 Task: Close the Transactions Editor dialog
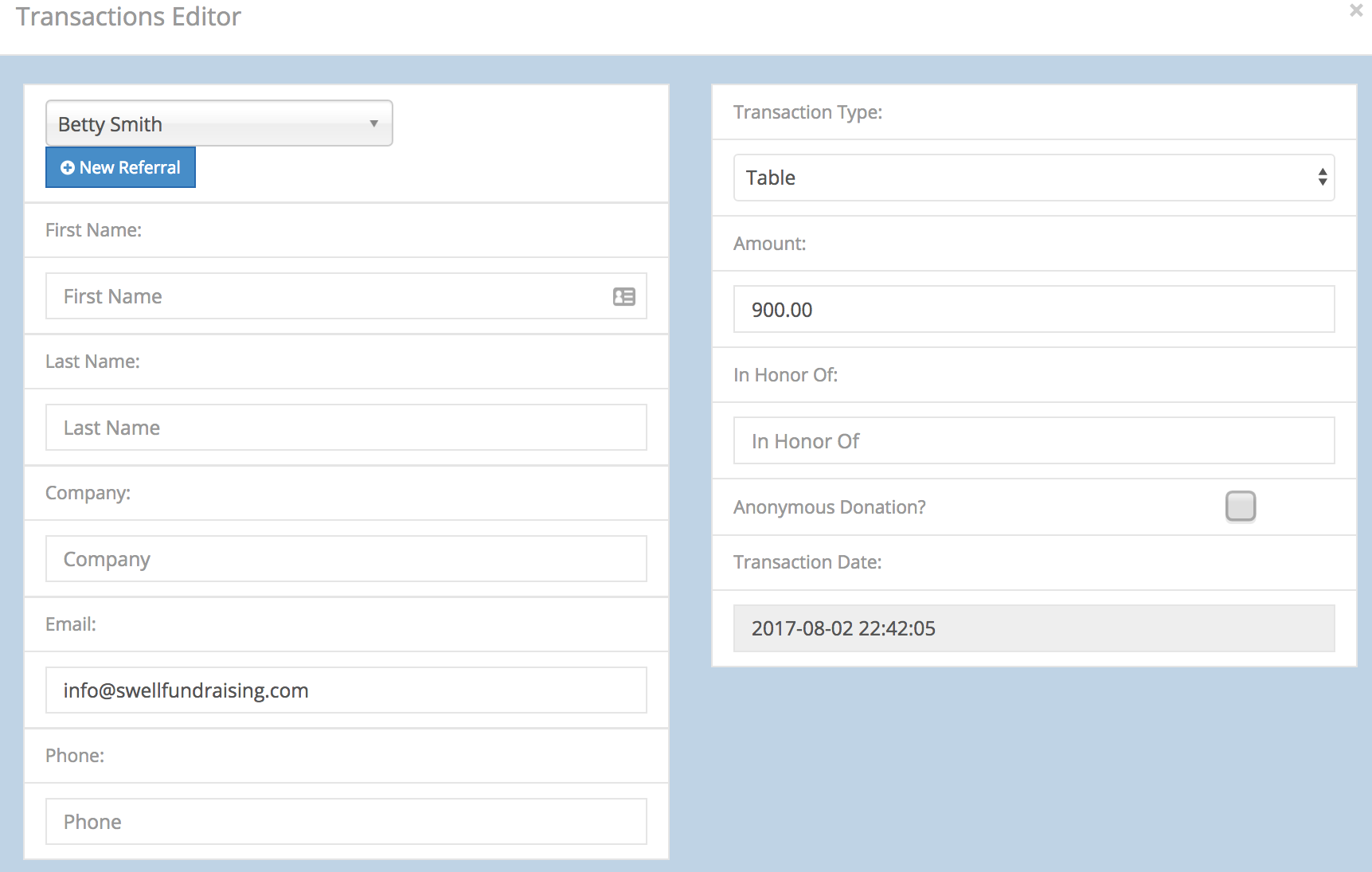1355,11
